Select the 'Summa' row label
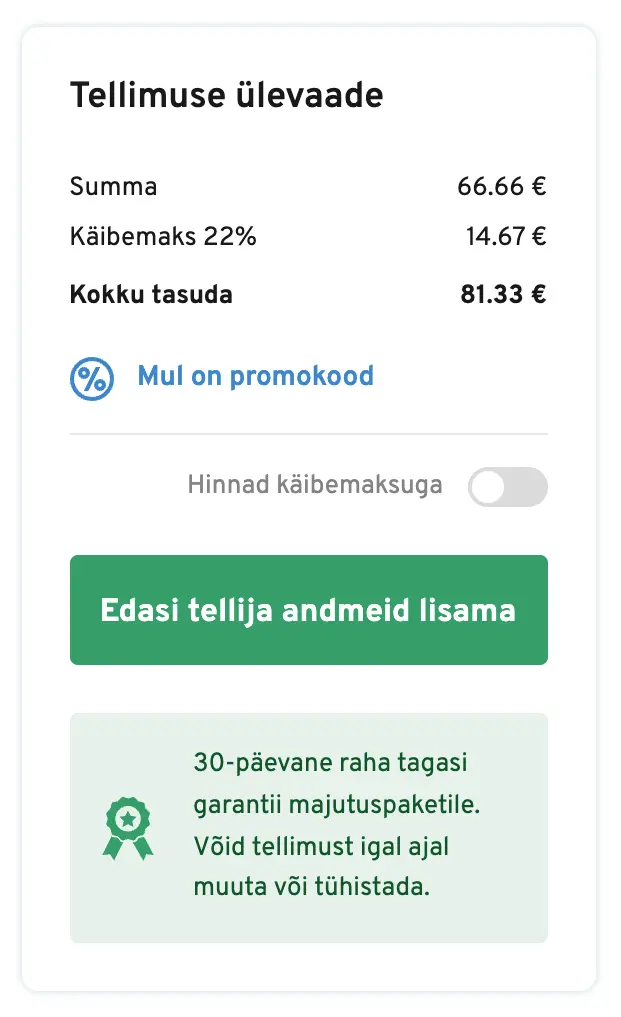 [x=113, y=187]
